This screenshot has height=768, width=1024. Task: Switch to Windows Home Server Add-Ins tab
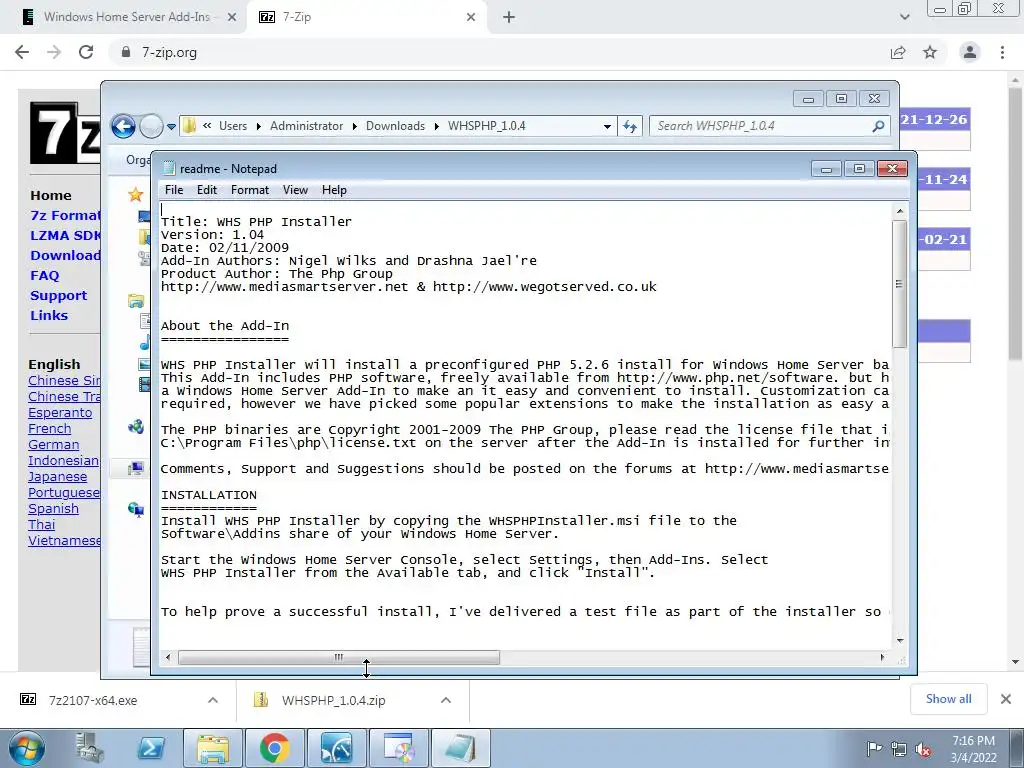tap(127, 17)
